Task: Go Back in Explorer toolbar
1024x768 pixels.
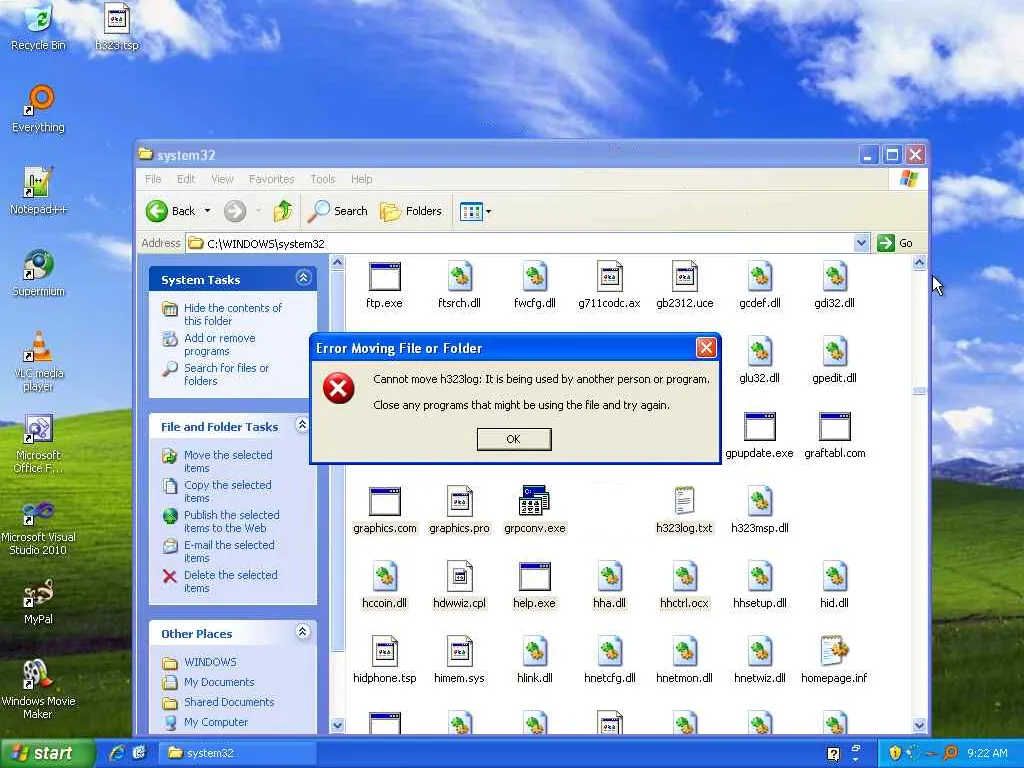Action: (171, 211)
